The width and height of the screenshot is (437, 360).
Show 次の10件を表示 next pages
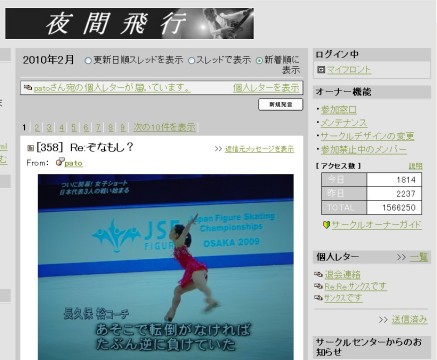pyautogui.click(x=164, y=127)
